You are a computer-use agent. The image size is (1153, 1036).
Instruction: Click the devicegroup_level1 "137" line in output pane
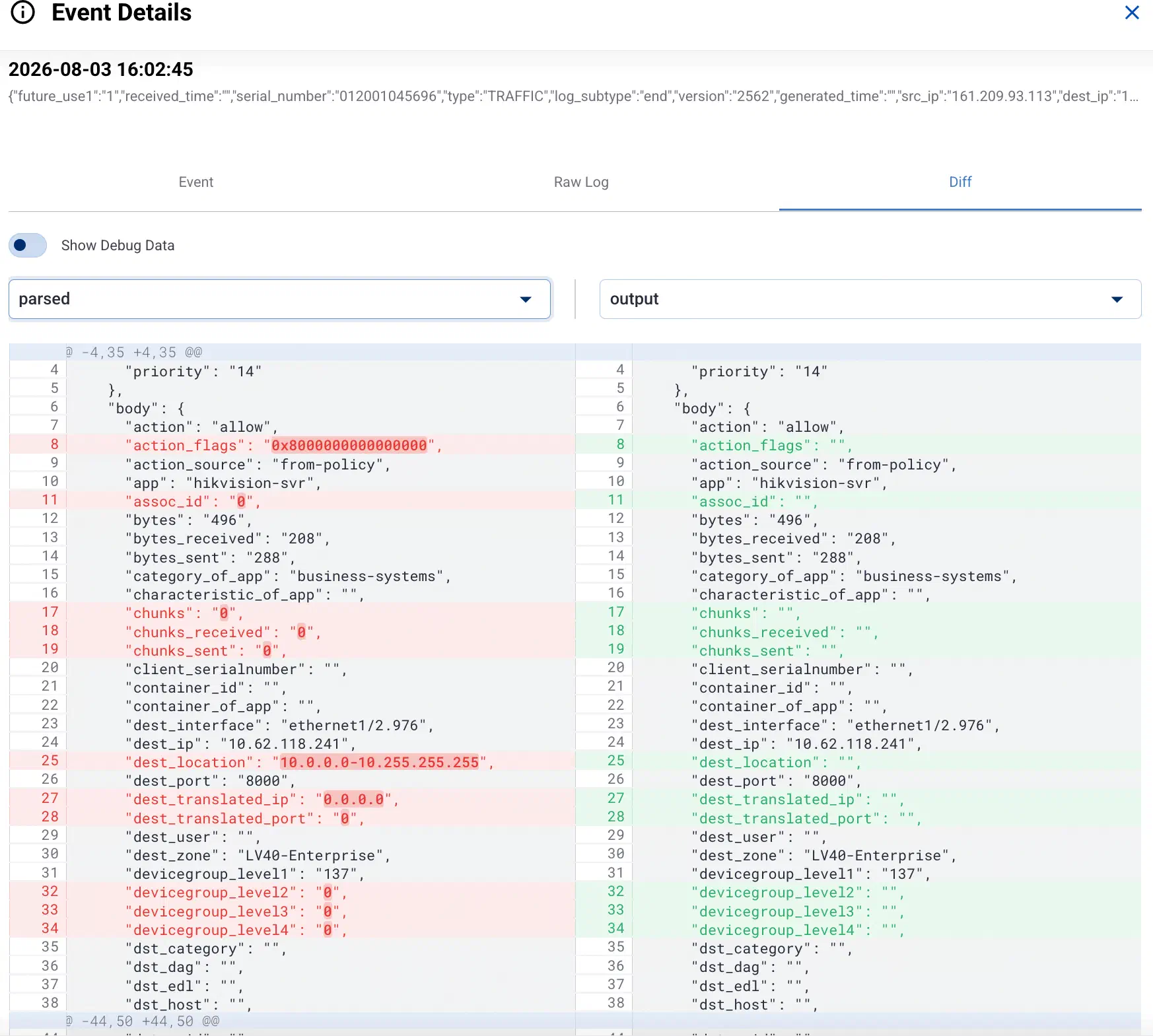858,874
